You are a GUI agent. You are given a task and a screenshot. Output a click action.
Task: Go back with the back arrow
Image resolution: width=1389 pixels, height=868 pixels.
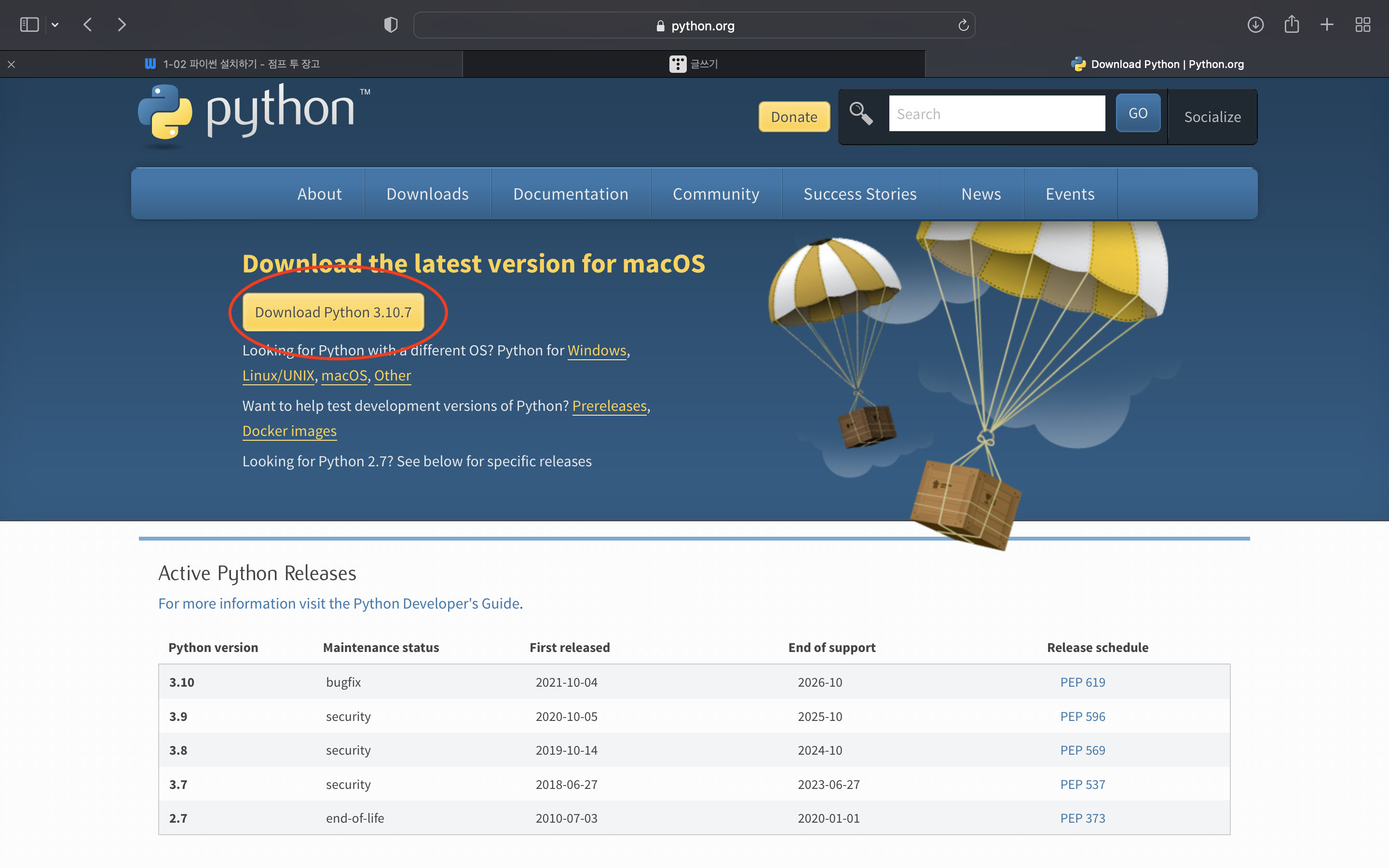[88, 25]
